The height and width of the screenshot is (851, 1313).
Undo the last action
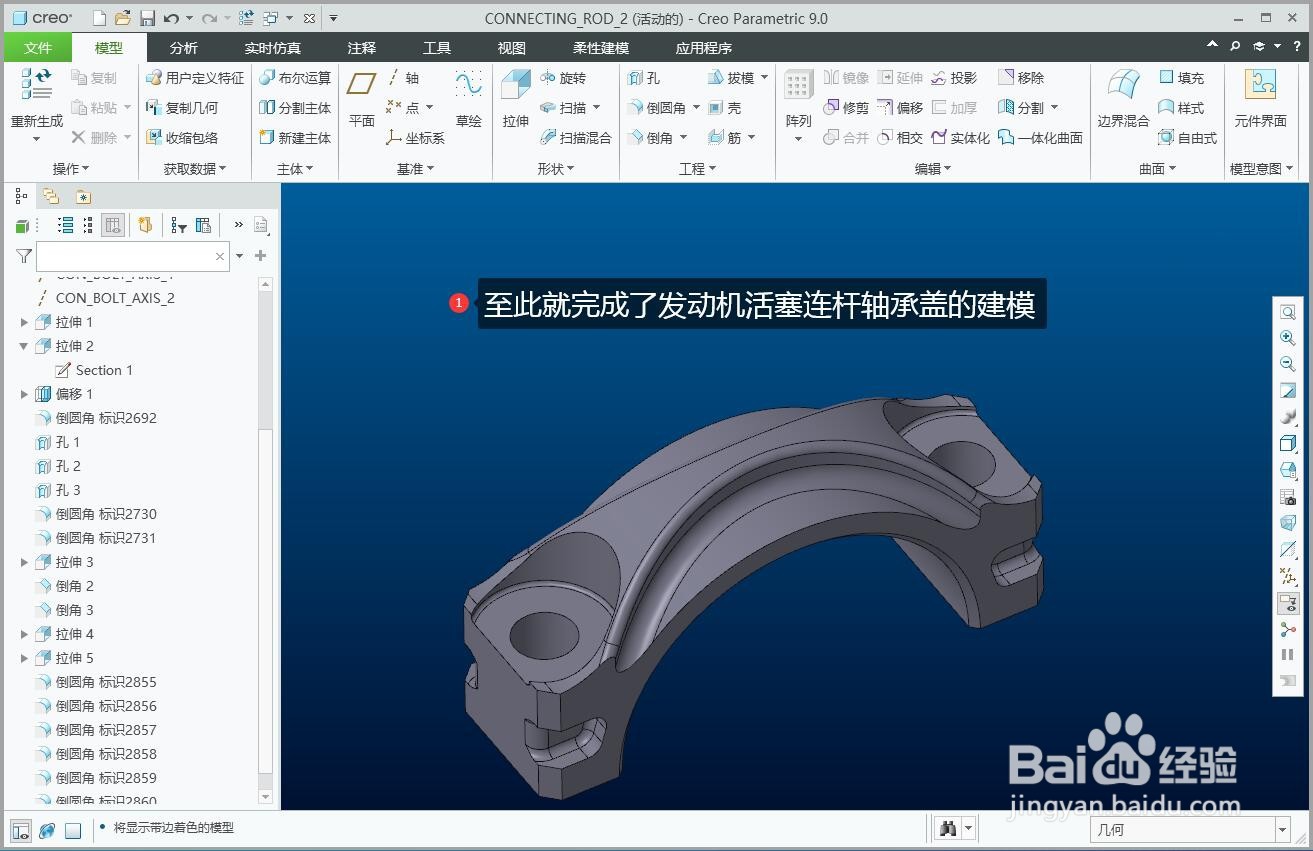pos(171,18)
